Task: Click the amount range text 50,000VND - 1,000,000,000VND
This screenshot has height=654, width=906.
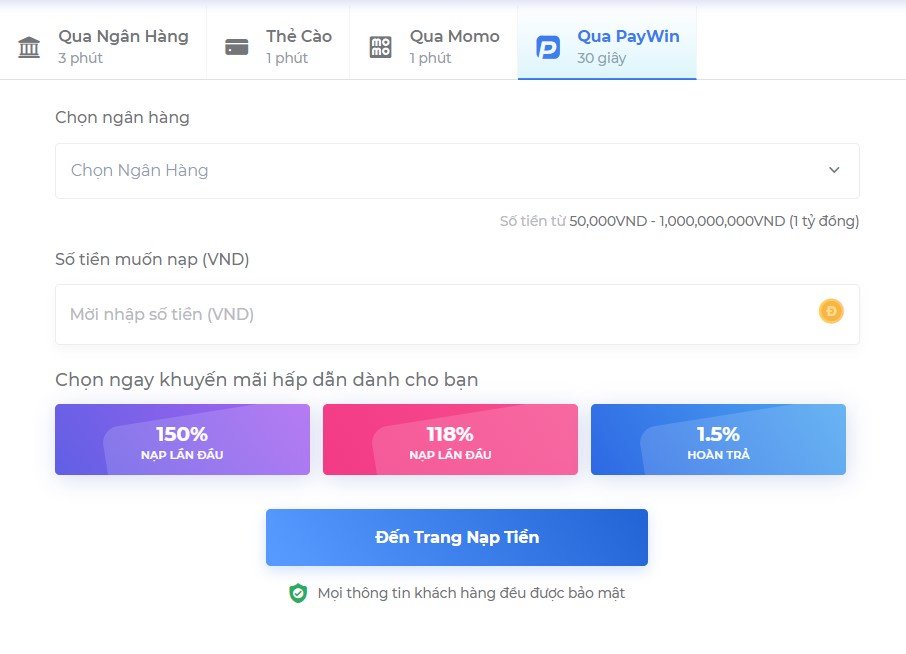Action: click(677, 221)
